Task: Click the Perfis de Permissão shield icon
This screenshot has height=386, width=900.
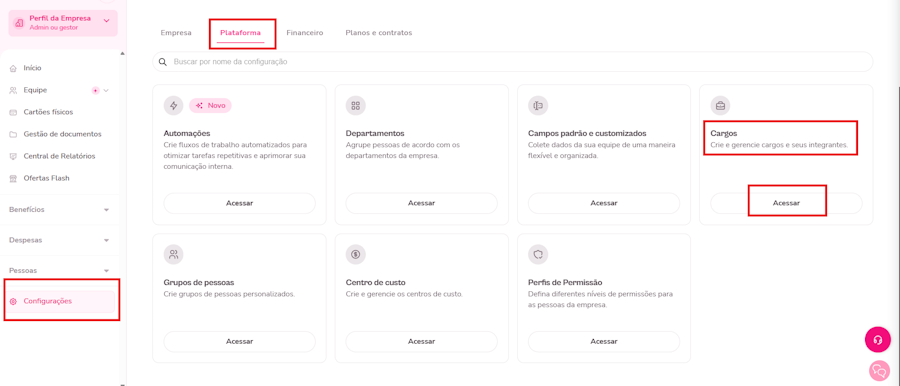Action: pyautogui.click(x=538, y=254)
